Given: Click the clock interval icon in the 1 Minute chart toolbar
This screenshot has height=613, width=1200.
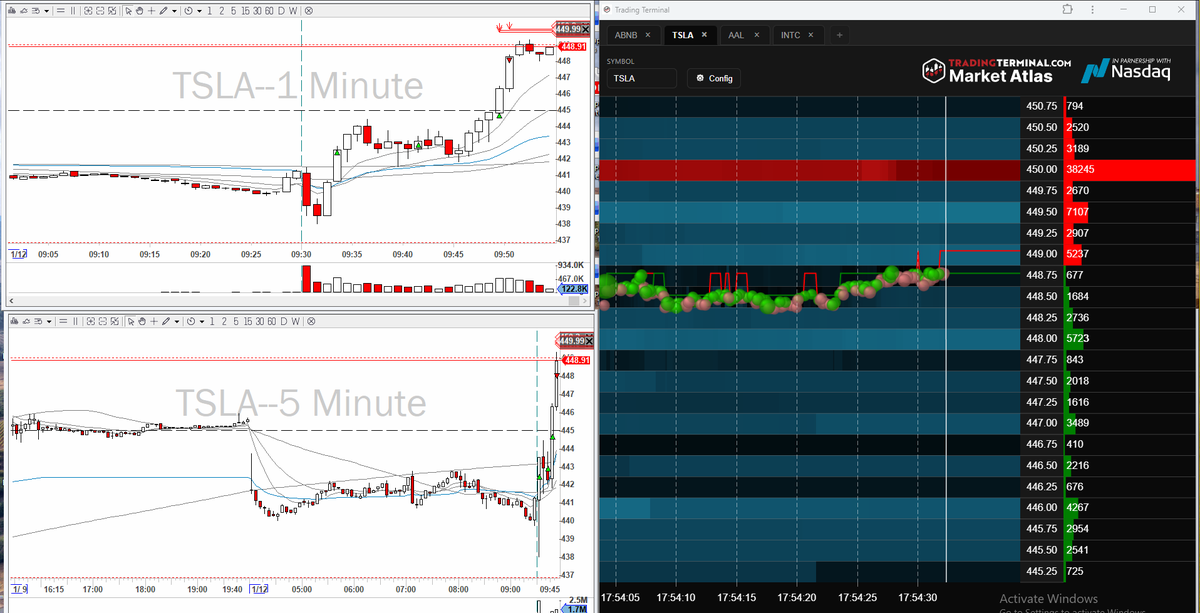Looking at the screenshot, I should click(188, 11).
